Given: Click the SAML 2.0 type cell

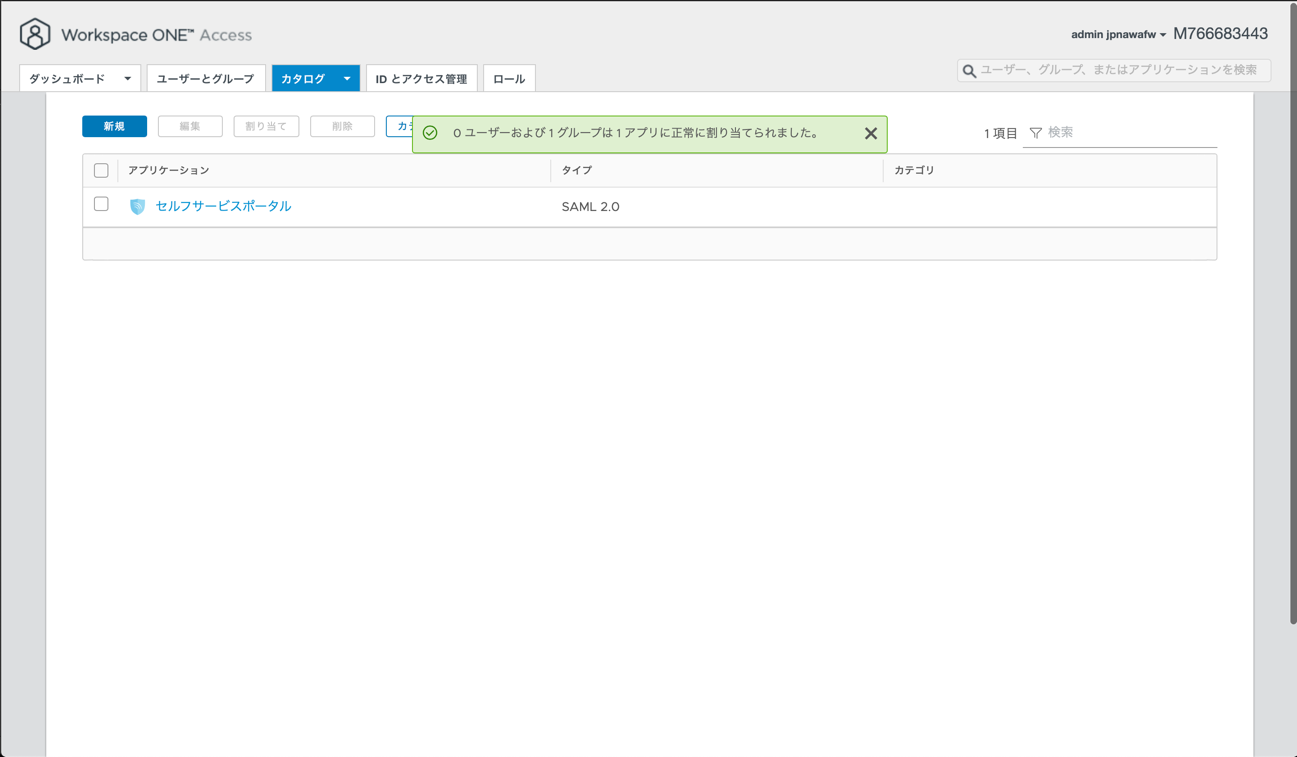Looking at the screenshot, I should 590,206.
